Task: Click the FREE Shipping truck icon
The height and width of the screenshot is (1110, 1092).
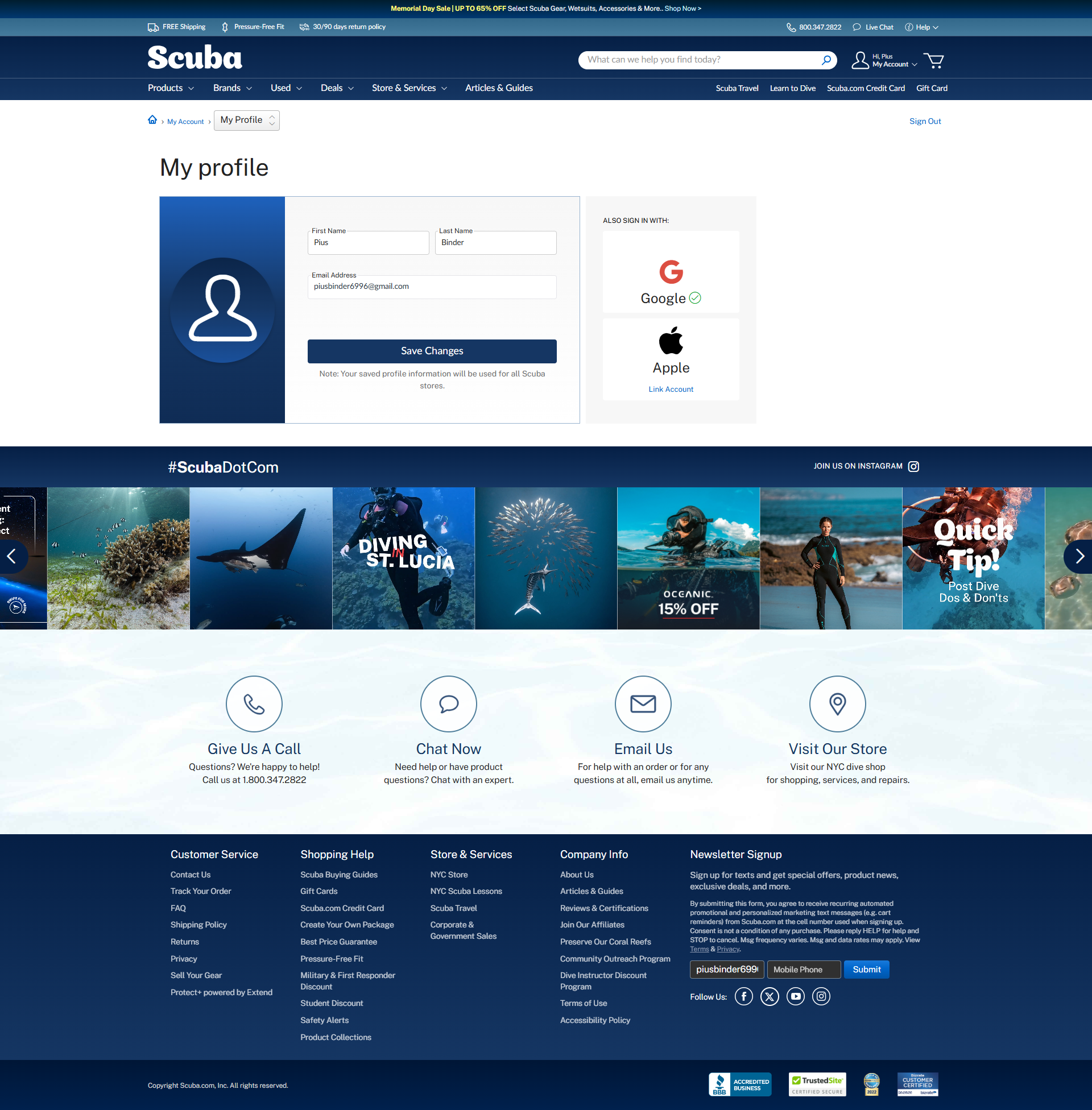Action: pyautogui.click(x=153, y=27)
